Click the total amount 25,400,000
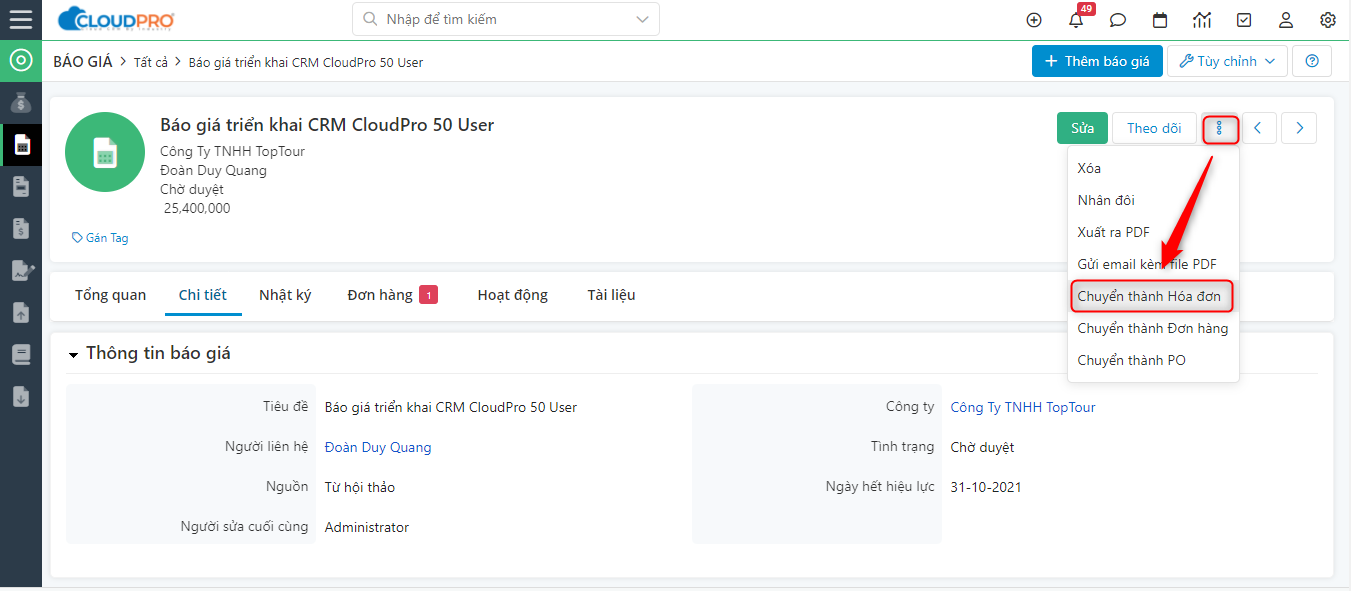1351x591 pixels. 197,208
